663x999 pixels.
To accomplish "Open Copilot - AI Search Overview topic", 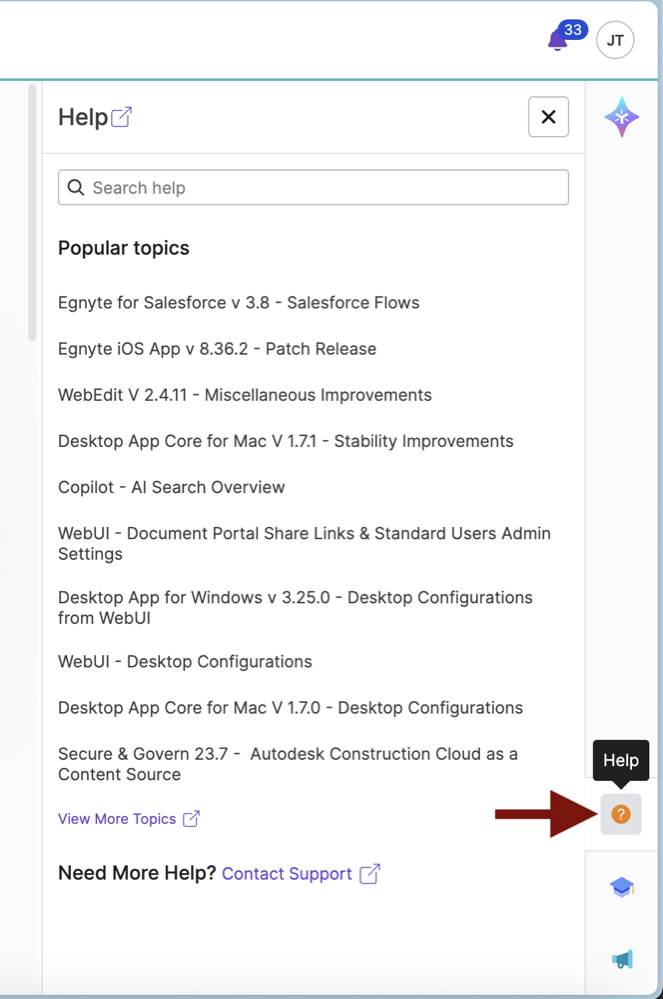I will point(171,487).
